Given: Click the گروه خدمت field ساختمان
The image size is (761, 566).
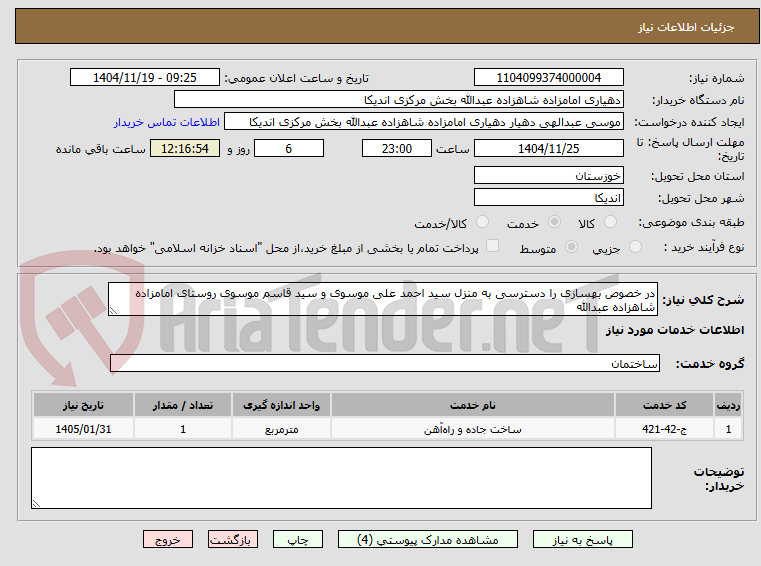Looking at the screenshot, I should (x=385, y=363).
